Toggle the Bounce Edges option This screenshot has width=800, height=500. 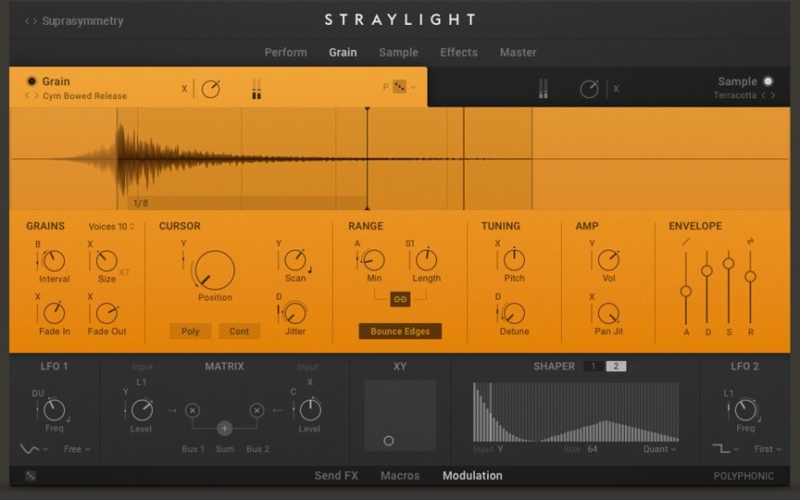(400, 331)
